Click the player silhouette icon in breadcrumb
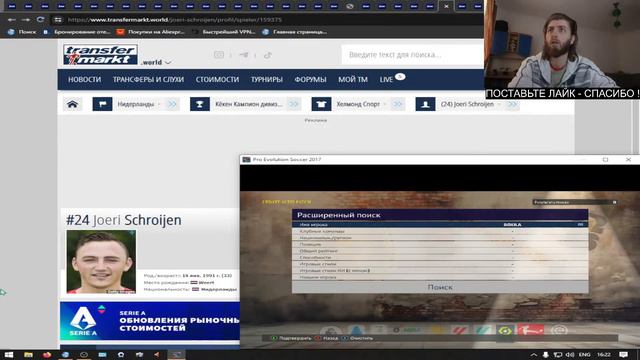The image size is (640, 360). (425, 104)
